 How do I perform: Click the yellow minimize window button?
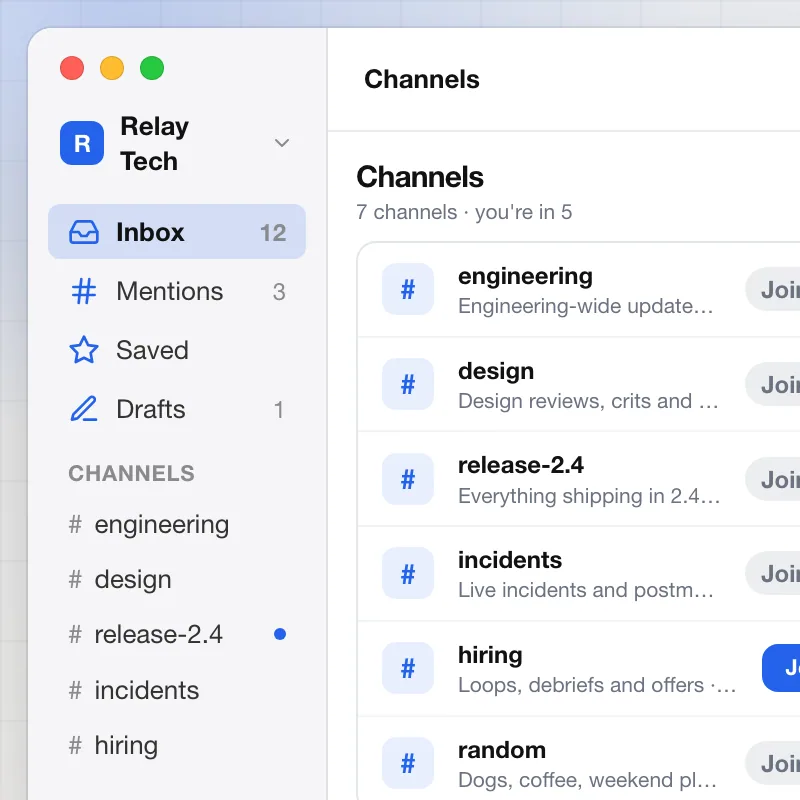112,68
